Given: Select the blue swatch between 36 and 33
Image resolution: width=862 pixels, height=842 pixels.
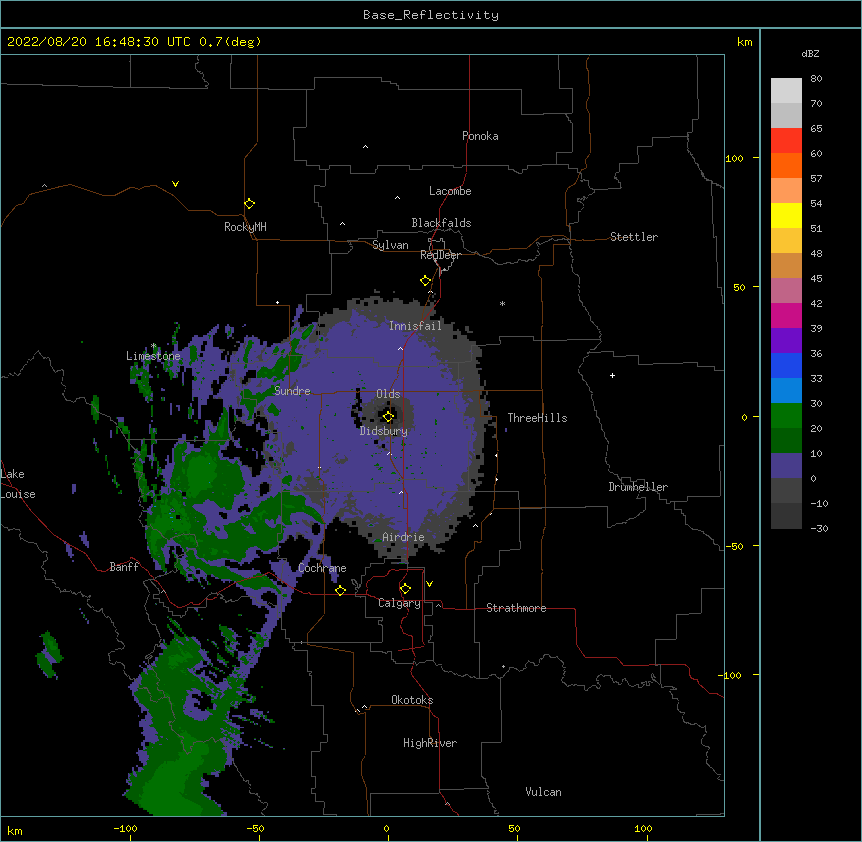Looking at the screenshot, I should tap(786, 366).
